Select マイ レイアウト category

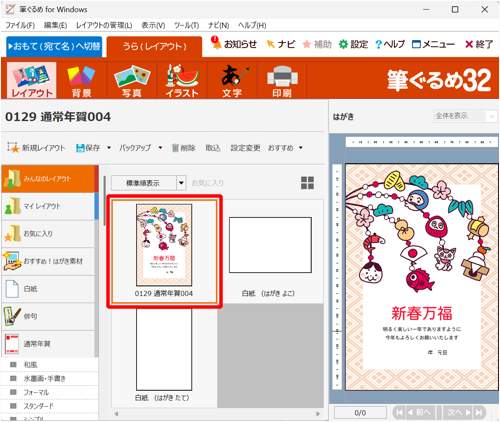pyautogui.click(x=50, y=206)
